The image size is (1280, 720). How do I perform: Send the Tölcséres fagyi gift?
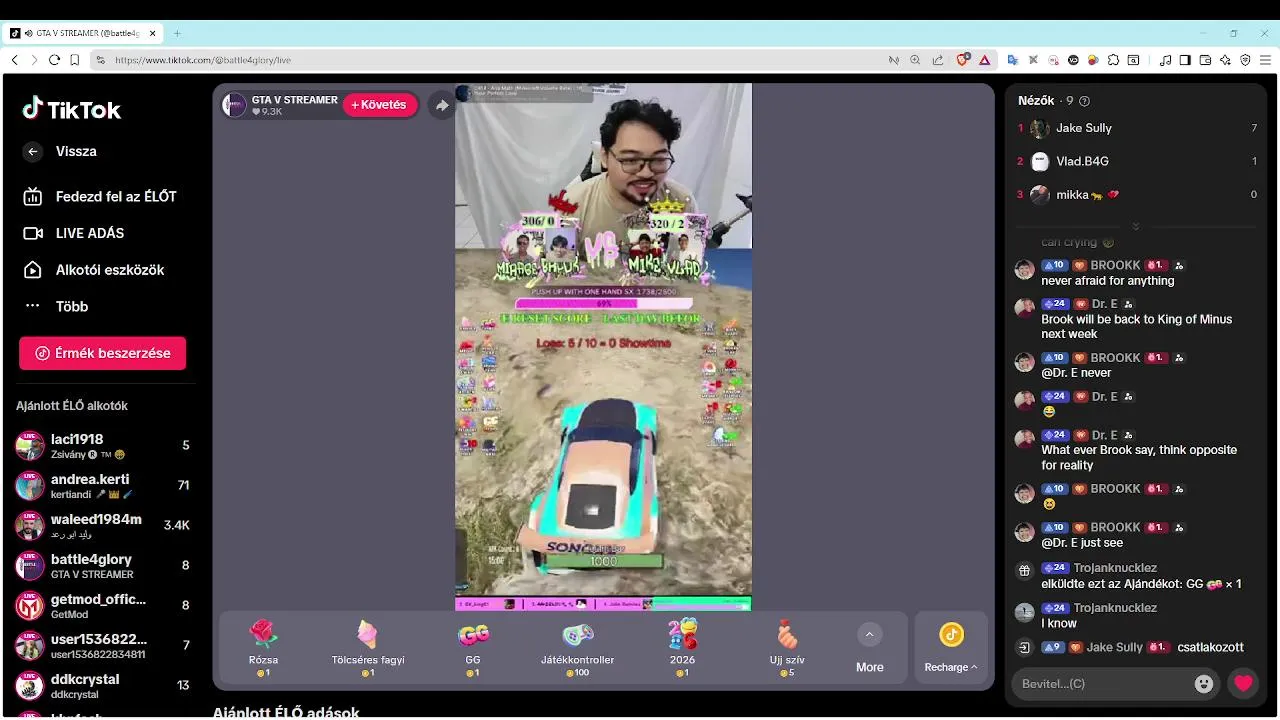(368, 647)
